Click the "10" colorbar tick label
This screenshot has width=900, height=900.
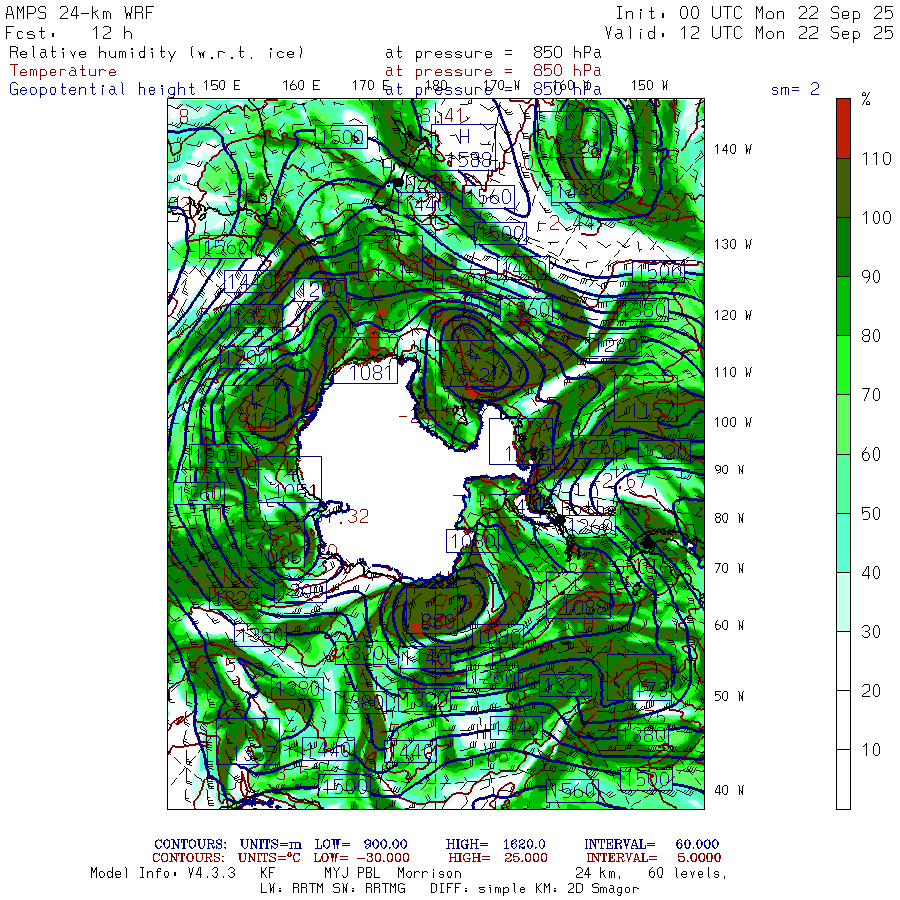(x=871, y=750)
